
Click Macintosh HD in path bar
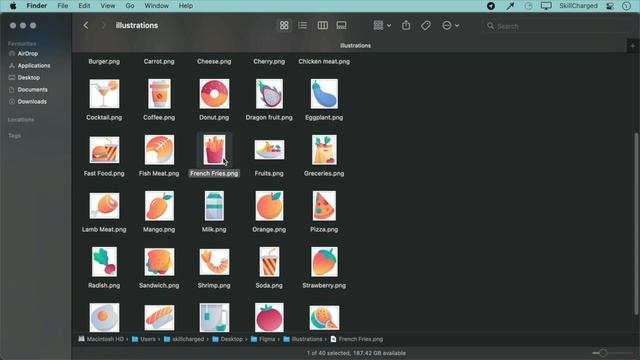[x=101, y=339]
